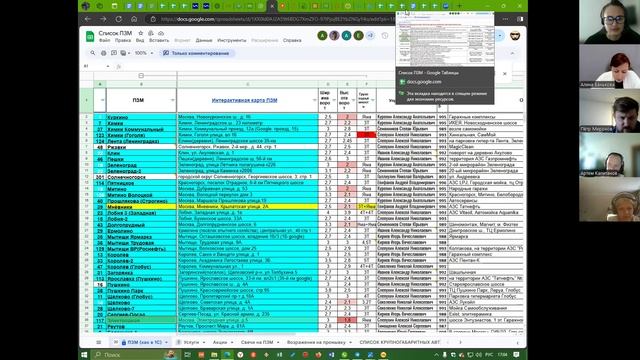Open the Вид menu
The height and width of the screenshot is (360, 640).
coord(140,40)
